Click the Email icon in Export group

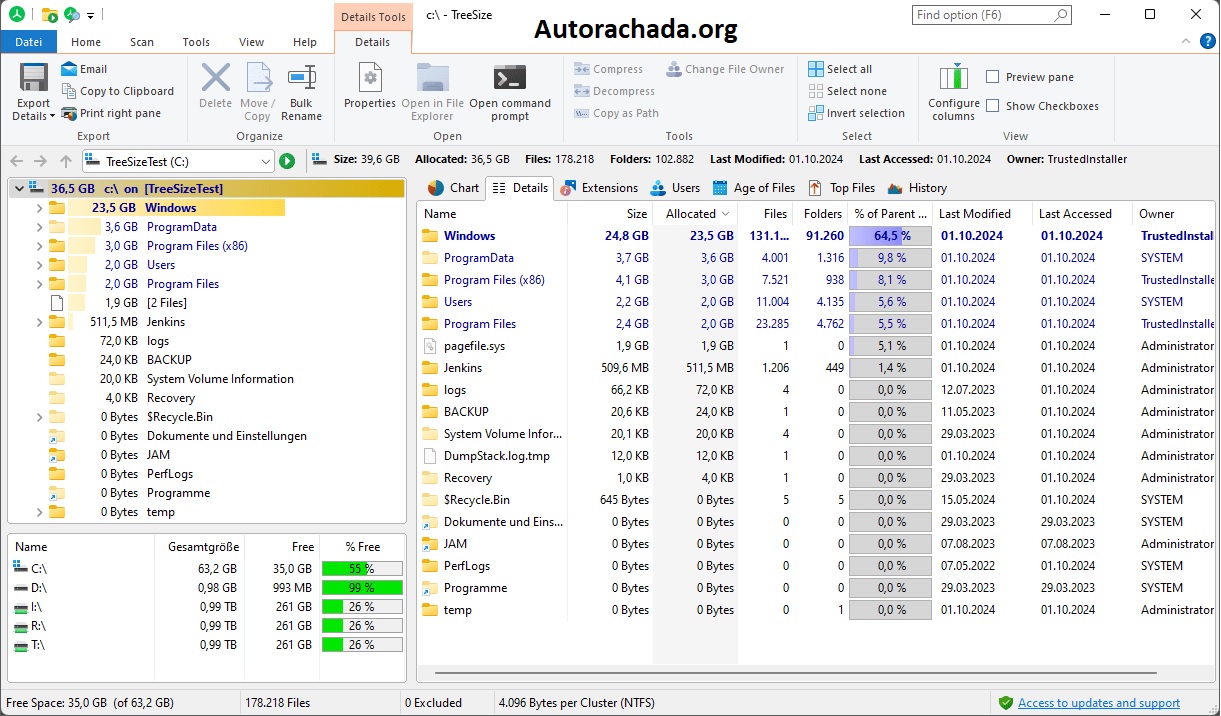click(69, 69)
